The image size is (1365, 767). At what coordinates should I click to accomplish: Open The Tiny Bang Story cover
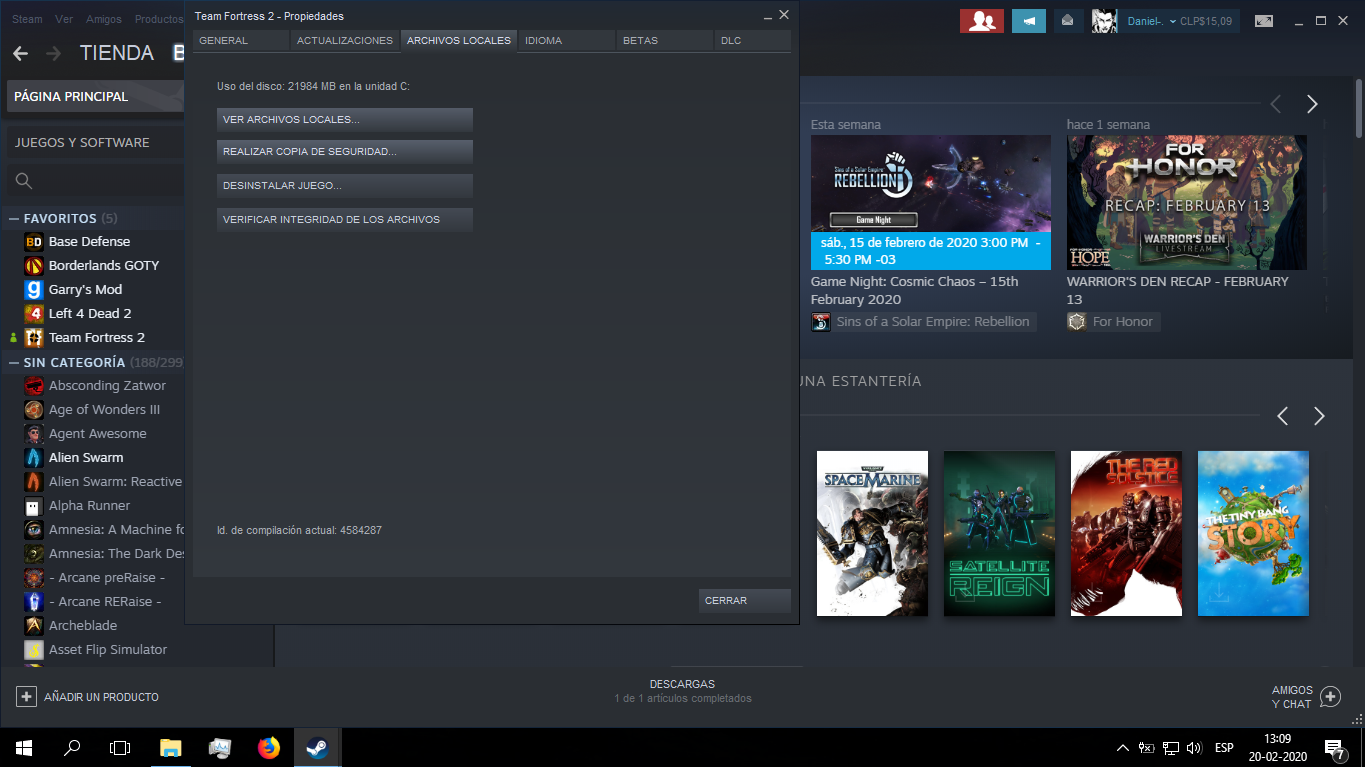(x=1253, y=533)
